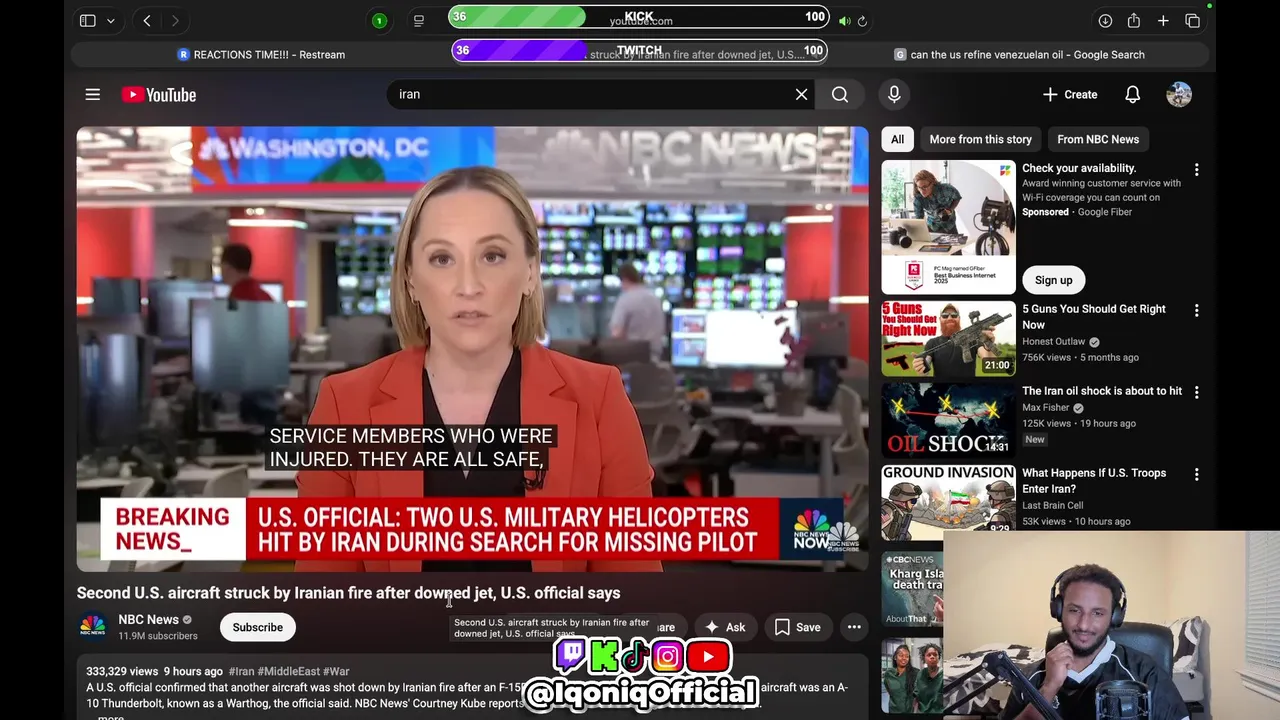Go forward in browser history
Screen dimensions: 1280x720
(175, 20)
